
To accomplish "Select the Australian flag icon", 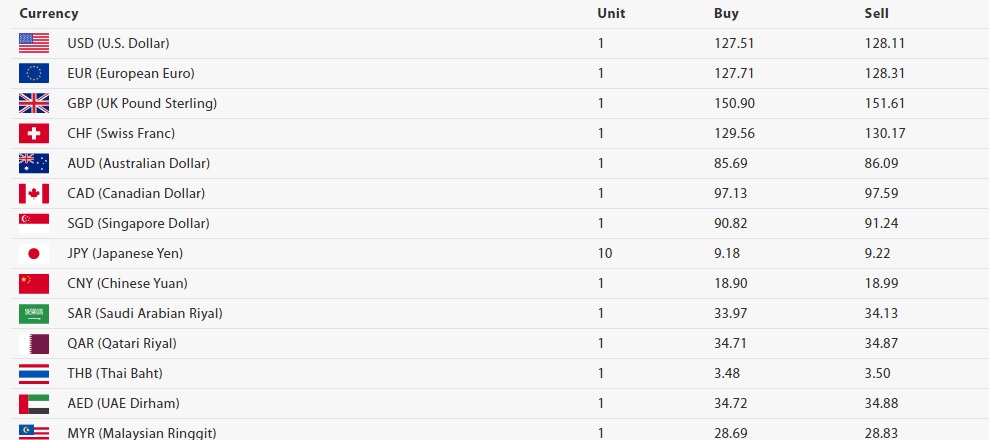I will pyautogui.click(x=33, y=163).
